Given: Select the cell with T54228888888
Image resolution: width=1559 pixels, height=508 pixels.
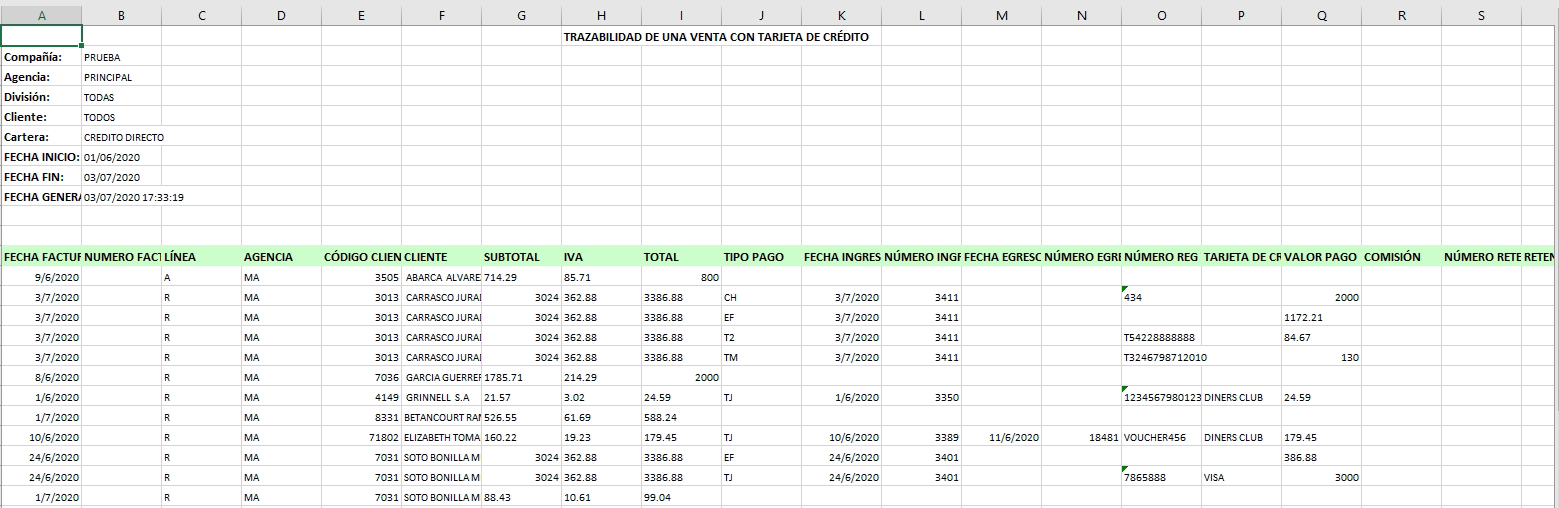Looking at the screenshot, I should point(1160,337).
